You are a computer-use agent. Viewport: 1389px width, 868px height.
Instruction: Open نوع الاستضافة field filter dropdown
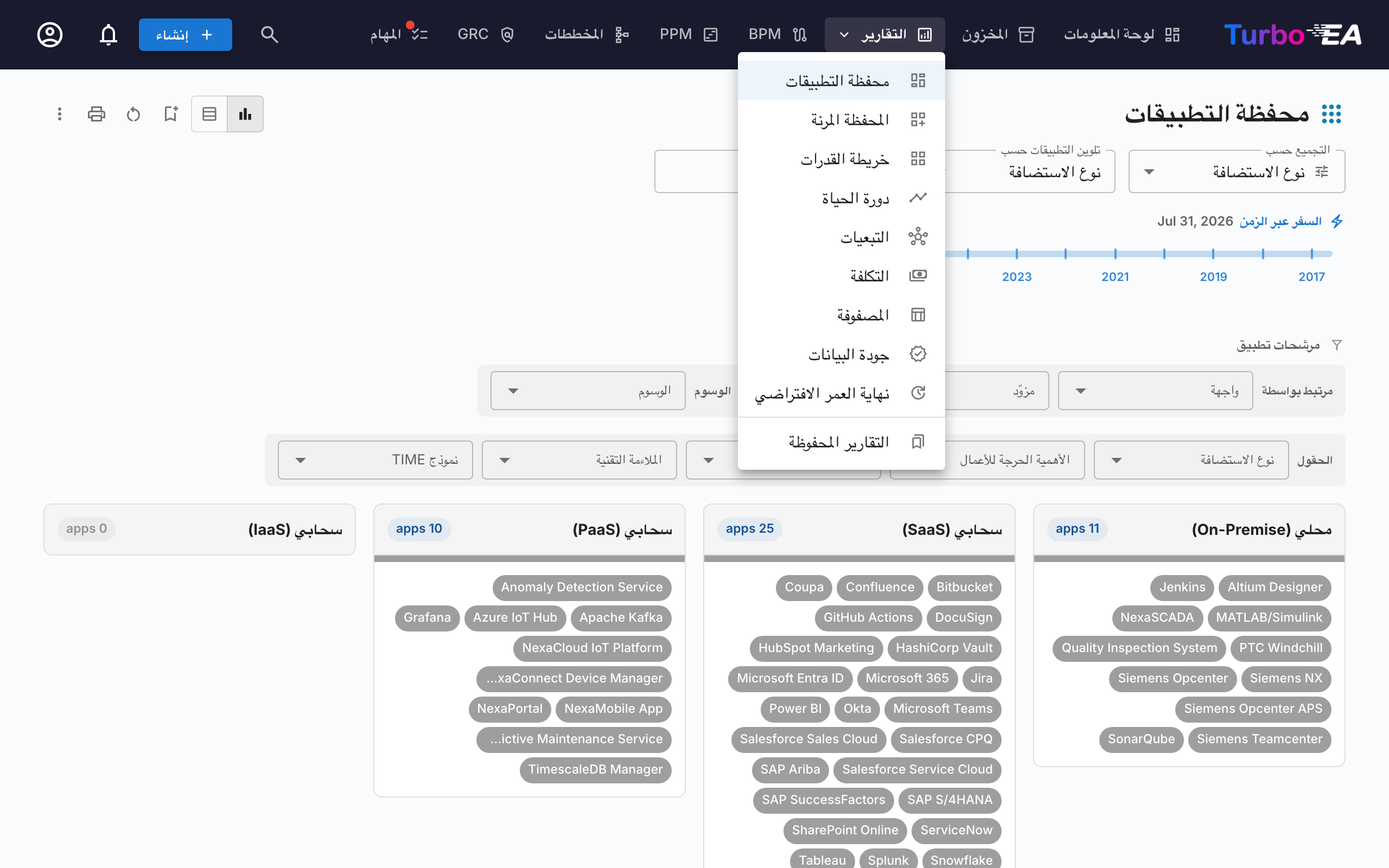pyautogui.click(x=1191, y=460)
